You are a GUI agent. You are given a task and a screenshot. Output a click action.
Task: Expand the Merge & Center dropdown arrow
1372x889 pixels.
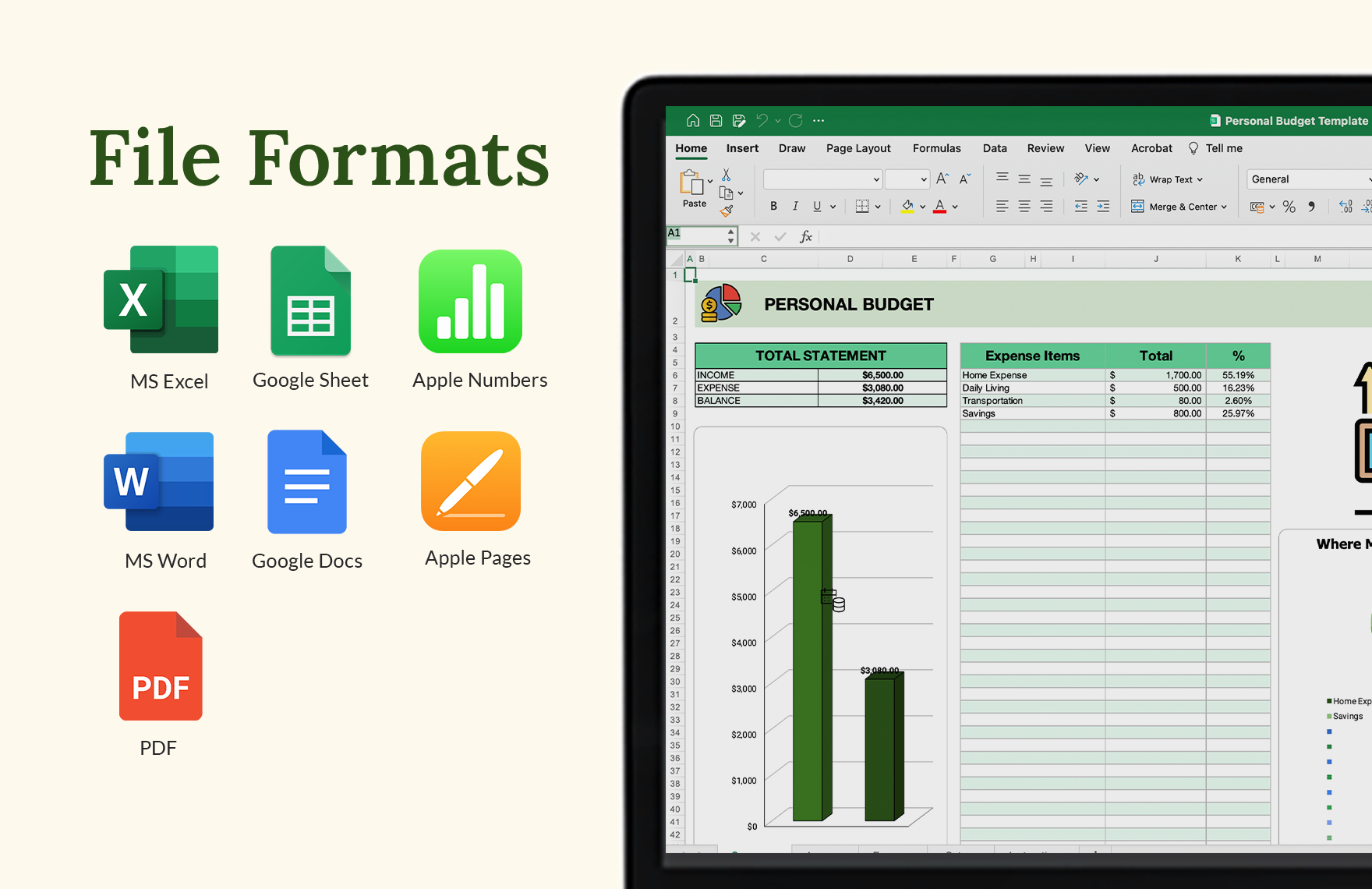point(1224,207)
